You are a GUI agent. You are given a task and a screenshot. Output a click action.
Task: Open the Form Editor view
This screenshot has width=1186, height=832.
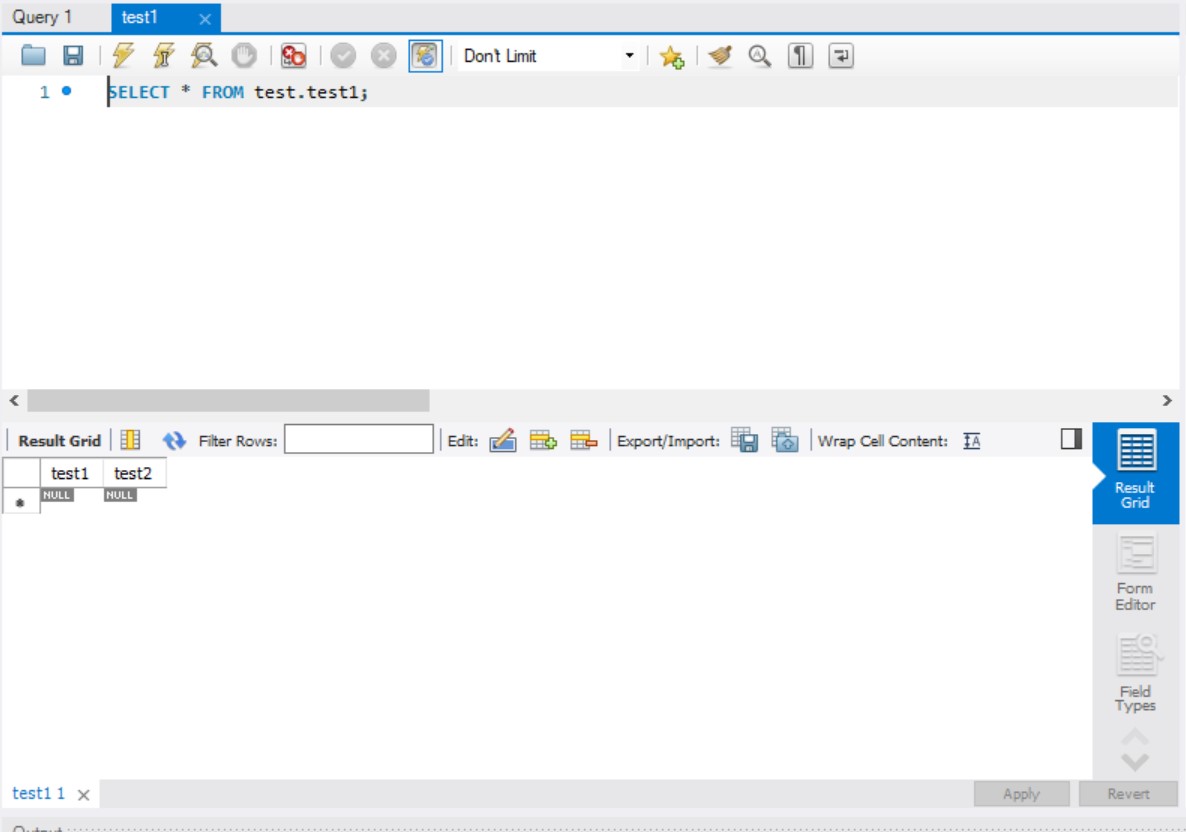coord(1135,573)
